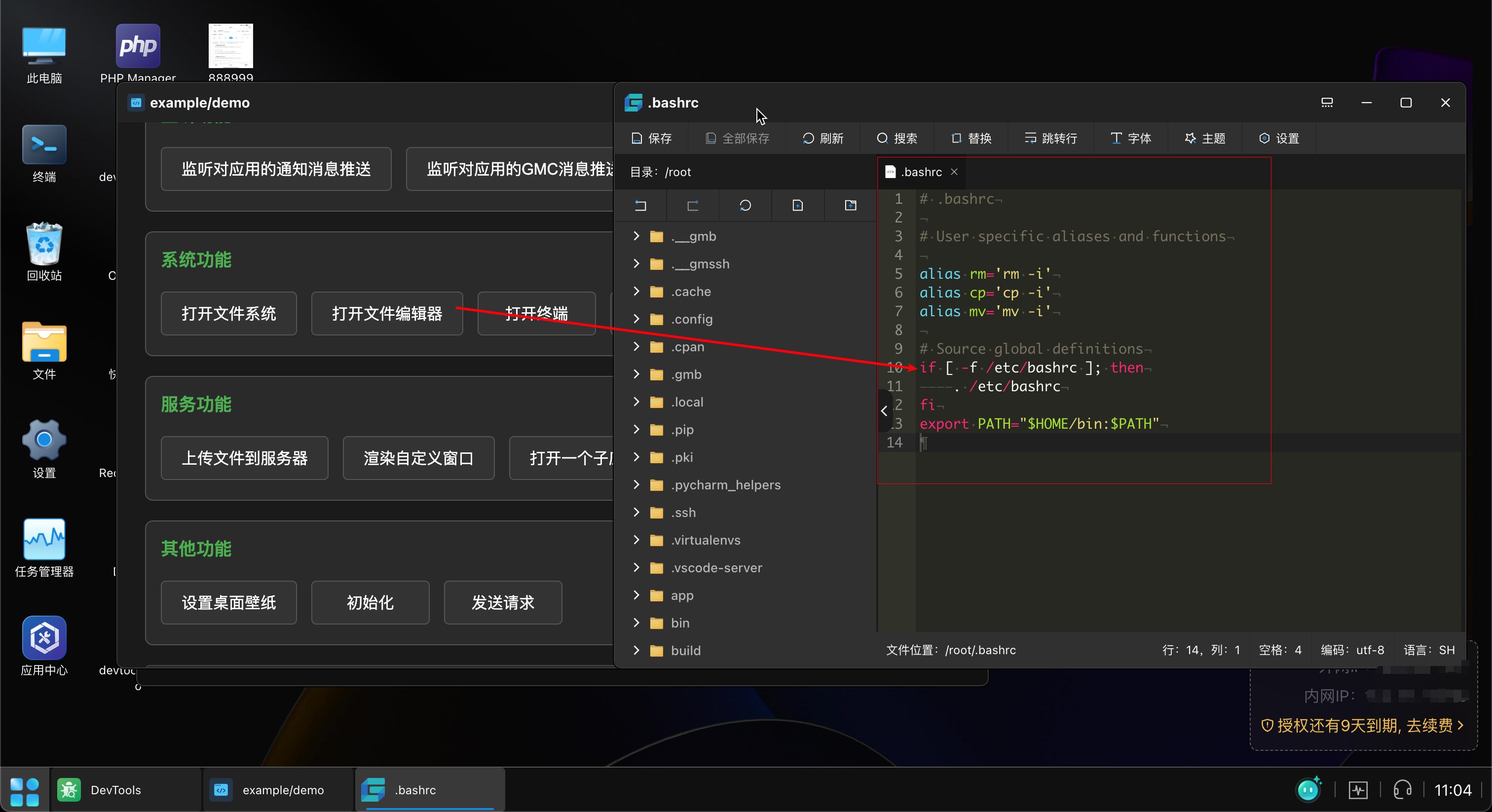Click the activity monitor icon in system tray

click(x=1358, y=790)
